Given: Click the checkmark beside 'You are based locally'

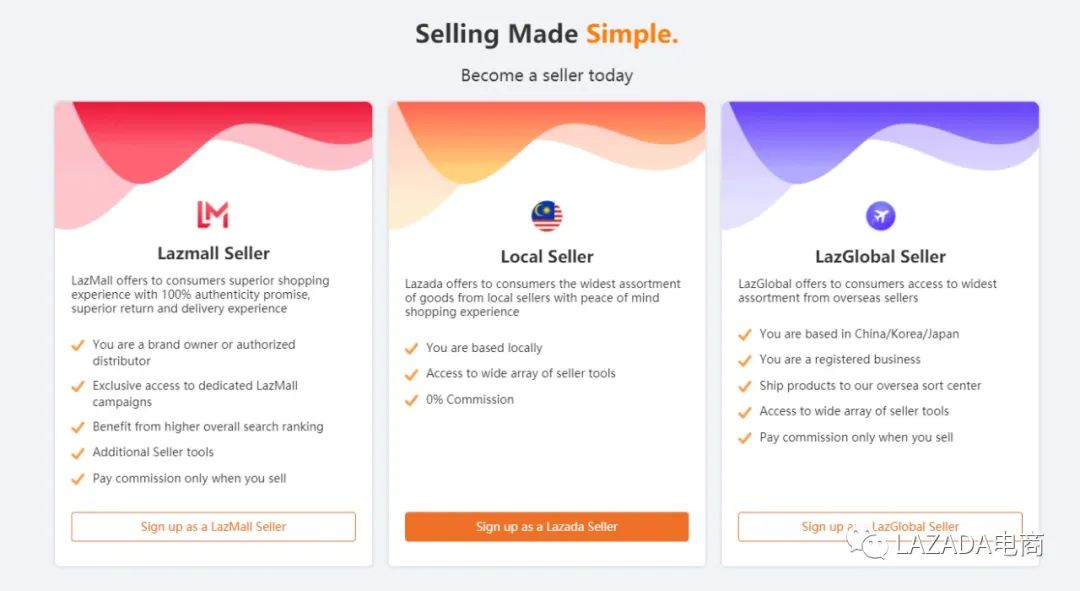Looking at the screenshot, I should 411,348.
